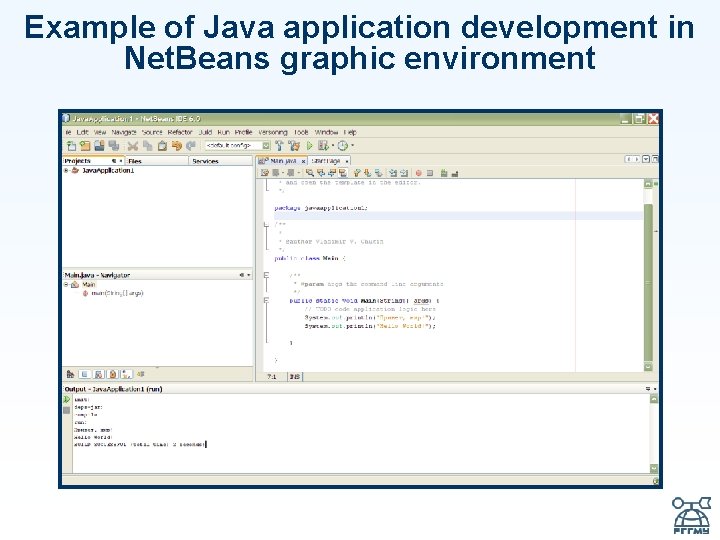Select the main(String[] args) method in Navigator
The height and width of the screenshot is (540, 720).
point(117,293)
